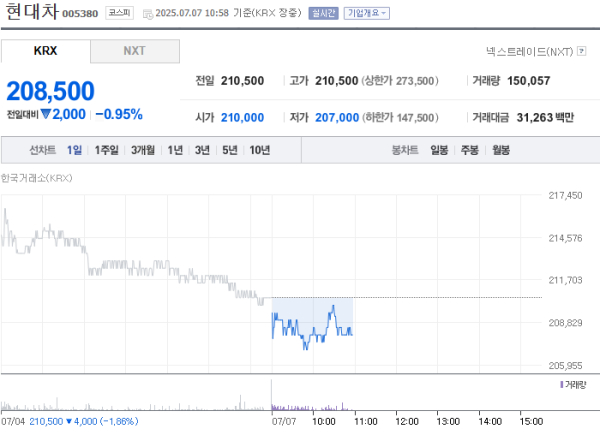Click the 205,955 price axis label

pos(565,366)
